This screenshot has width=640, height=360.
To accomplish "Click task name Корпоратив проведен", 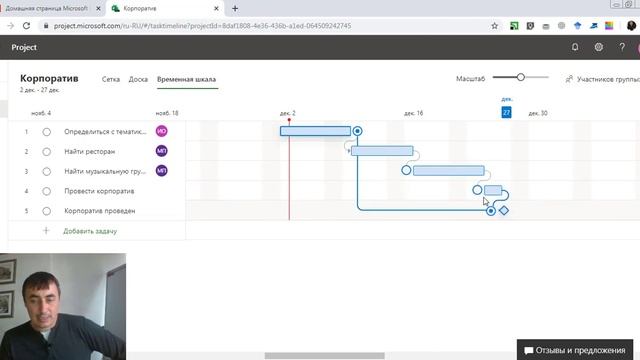I will click(100, 211).
